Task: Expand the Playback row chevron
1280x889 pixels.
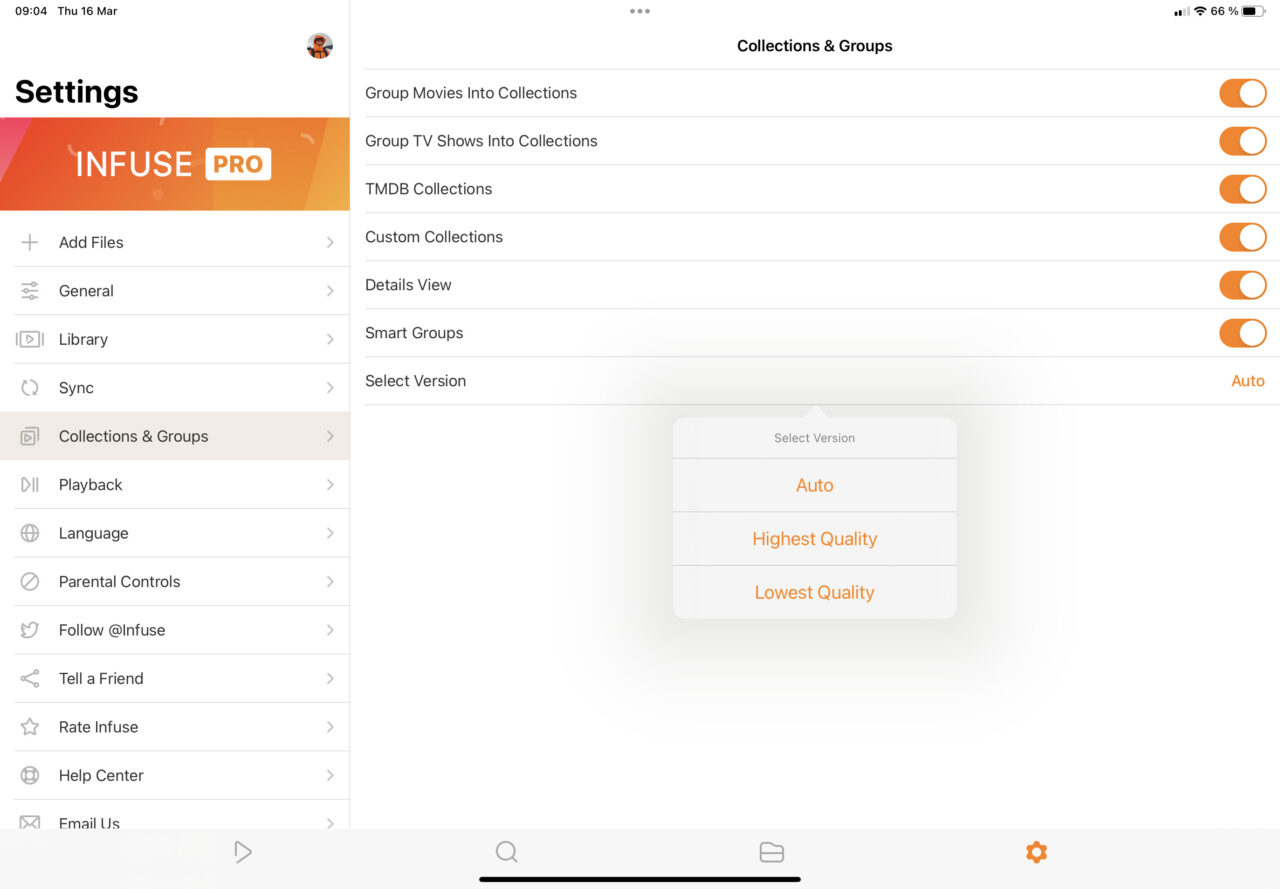Action: pyautogui.click(x=330, y=485)
